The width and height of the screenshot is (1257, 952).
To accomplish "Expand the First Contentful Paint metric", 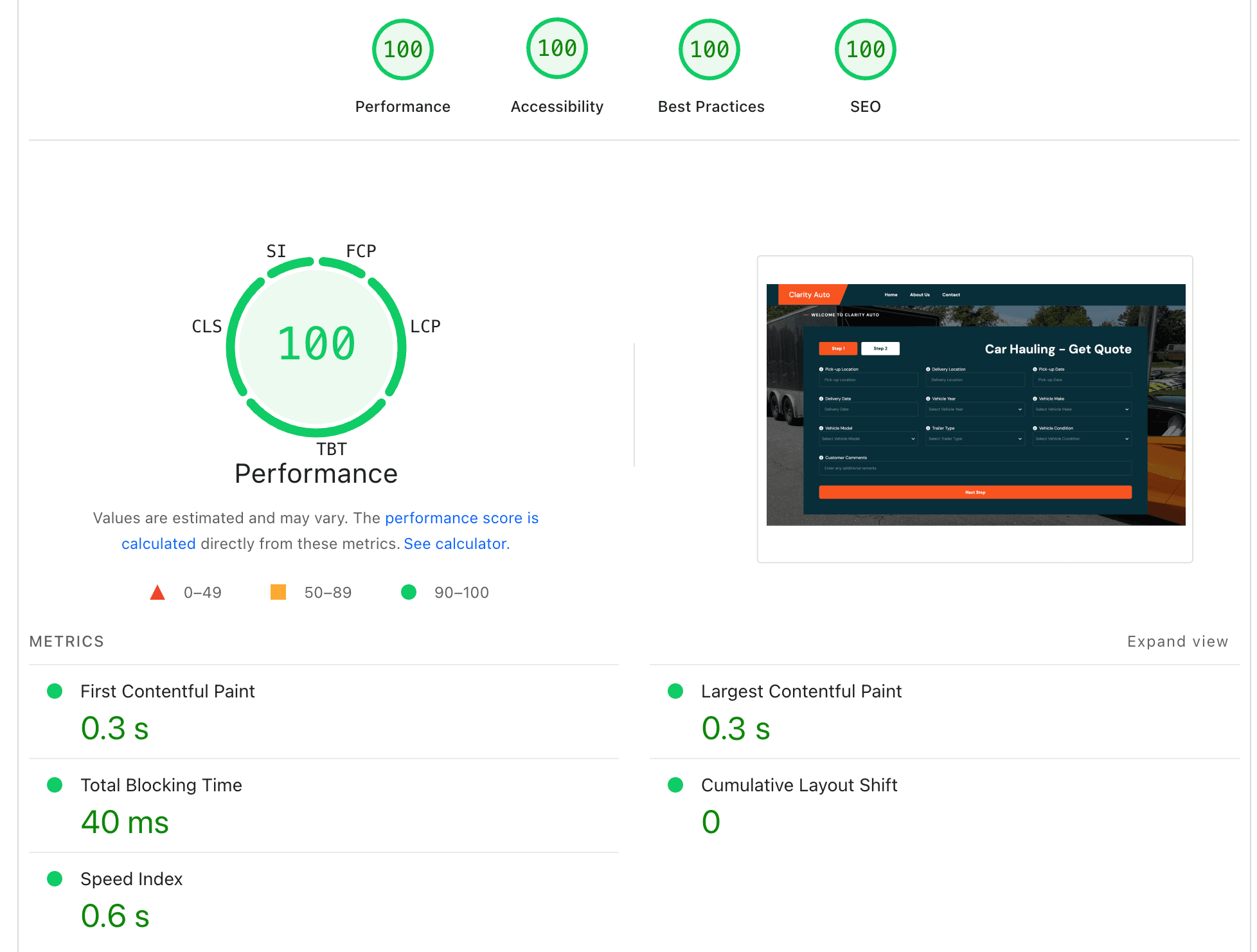I will [x=324, y=712].
